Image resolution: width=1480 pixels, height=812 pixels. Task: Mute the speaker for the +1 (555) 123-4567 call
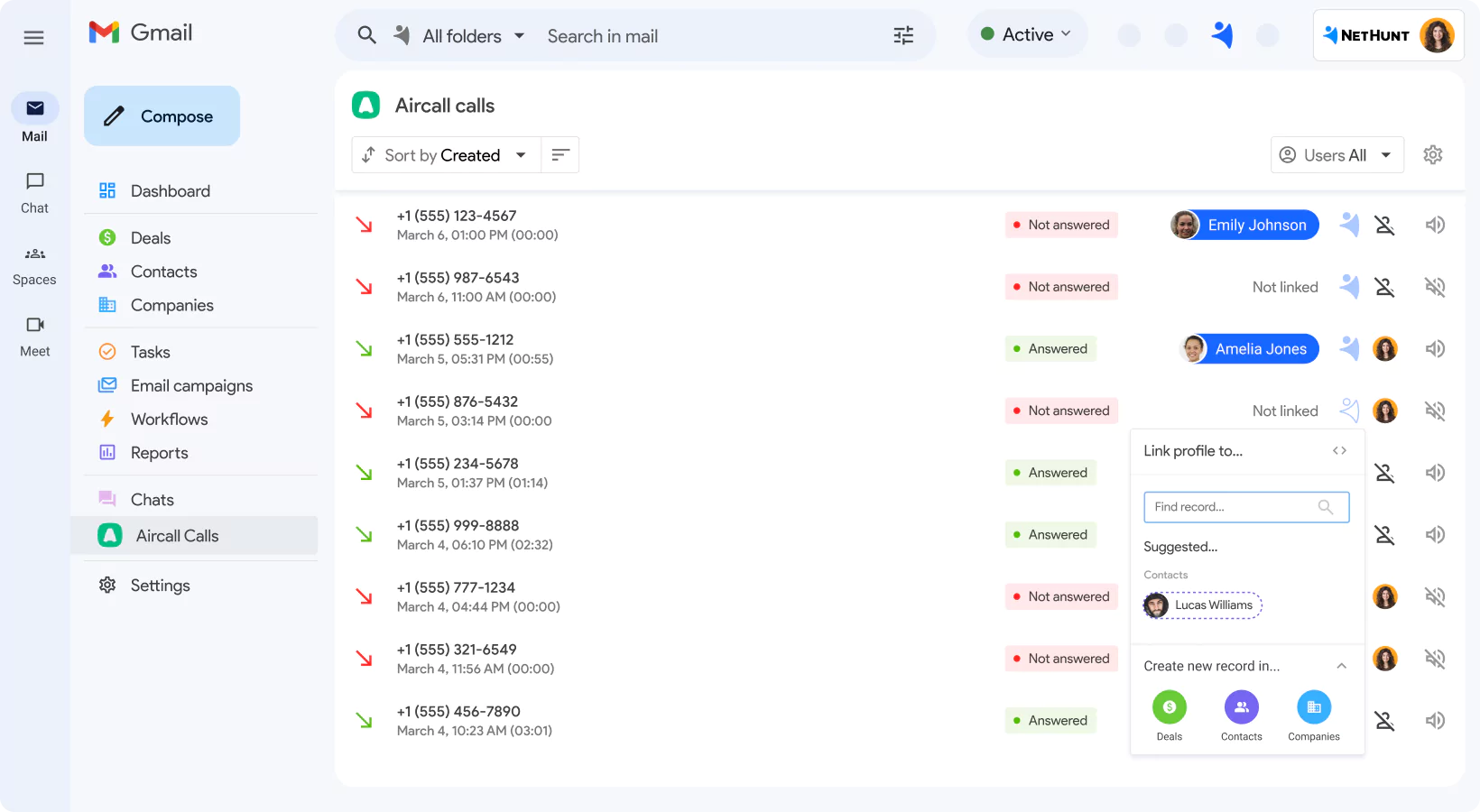point(1435,225)
